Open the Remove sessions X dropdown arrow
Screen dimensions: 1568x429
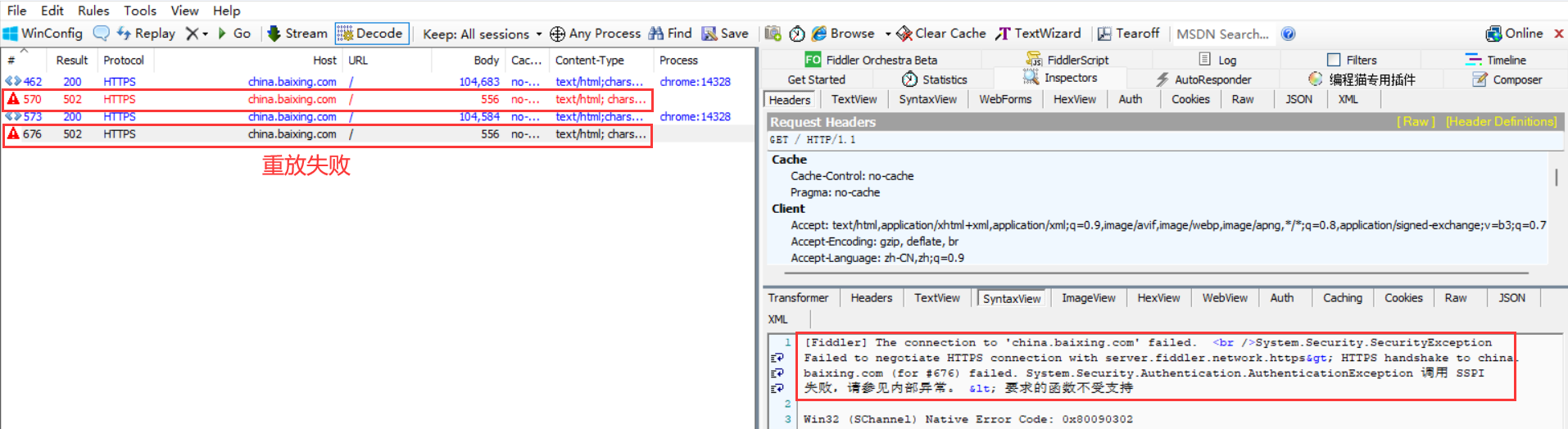pyautogui.click(x=205, y=34)
